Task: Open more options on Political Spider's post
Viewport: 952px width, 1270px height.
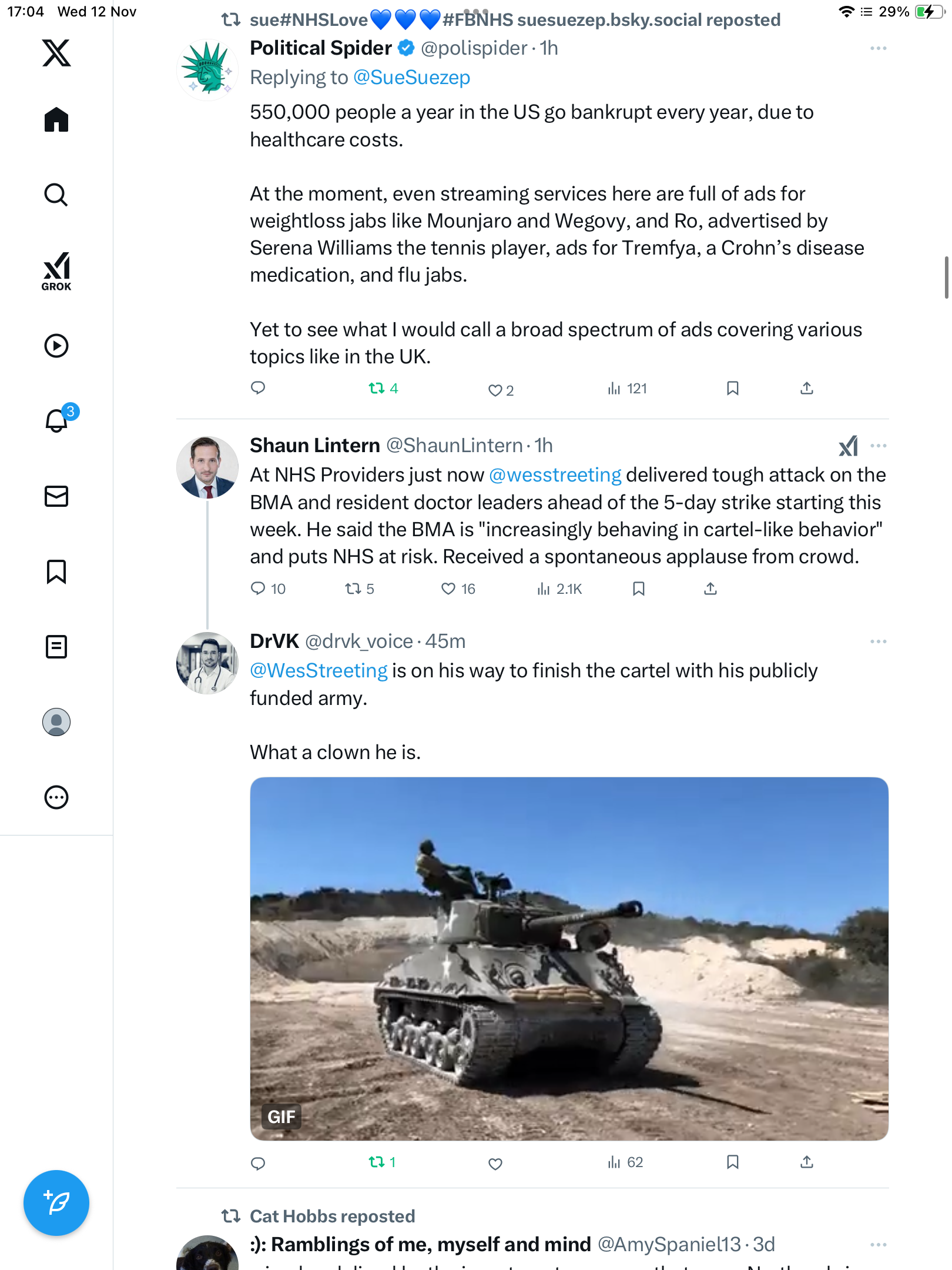Action: point(878,48)
